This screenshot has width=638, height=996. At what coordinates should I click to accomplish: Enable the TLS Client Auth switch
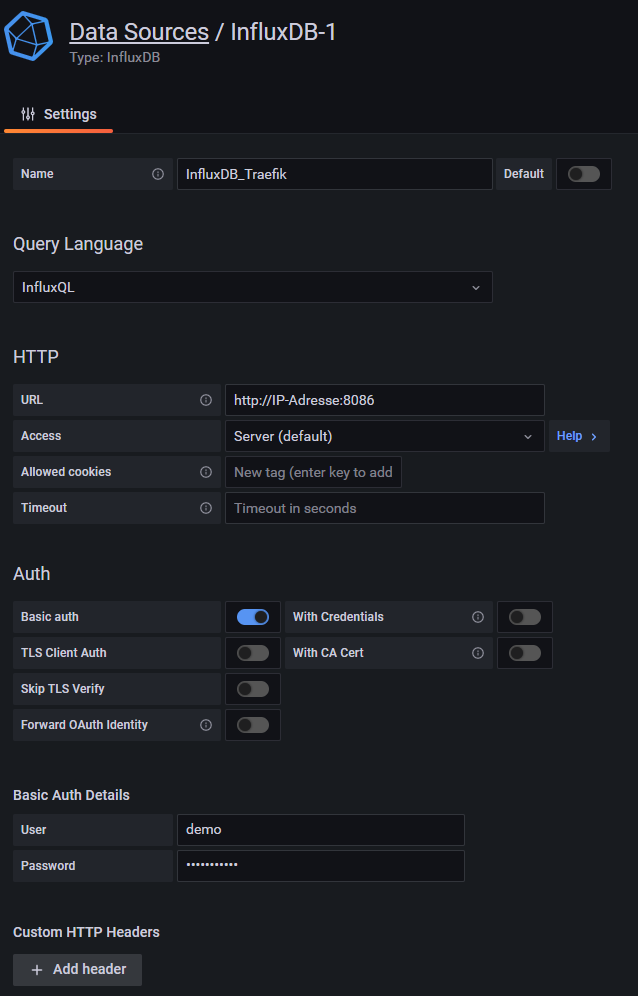[x=253, y=653]
